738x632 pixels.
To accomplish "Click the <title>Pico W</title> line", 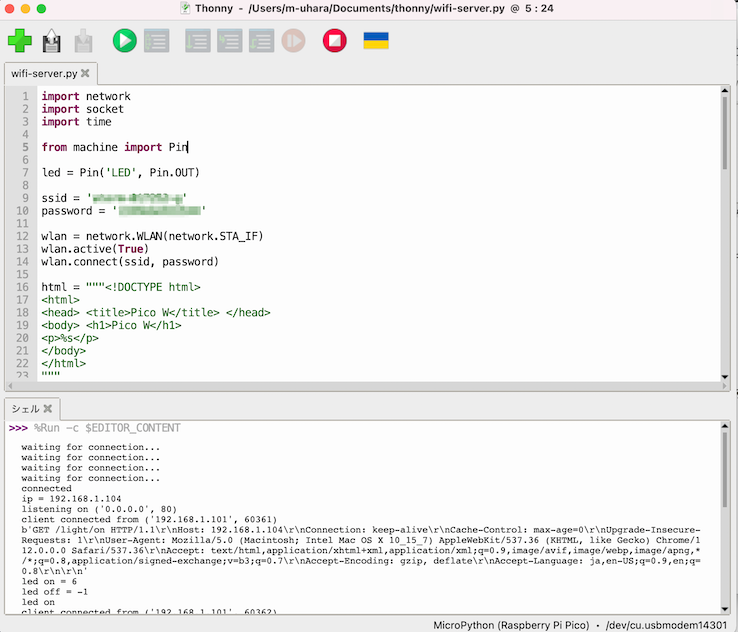I will tap(156, 312).
